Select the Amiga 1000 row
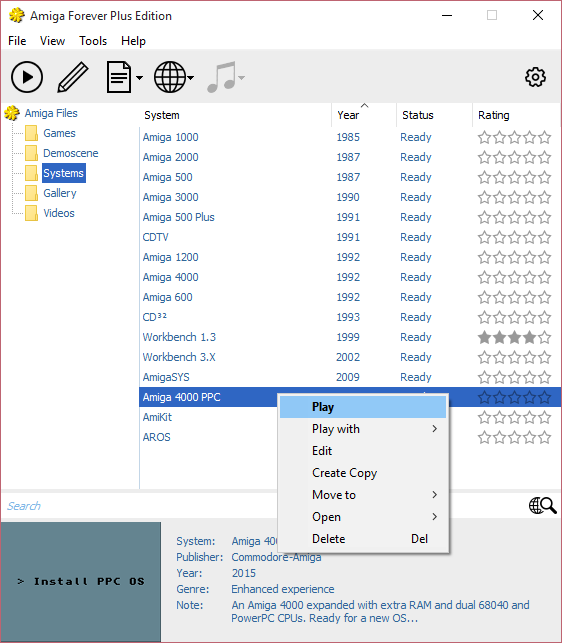This screenshot has height=643, width=562. 350,137
